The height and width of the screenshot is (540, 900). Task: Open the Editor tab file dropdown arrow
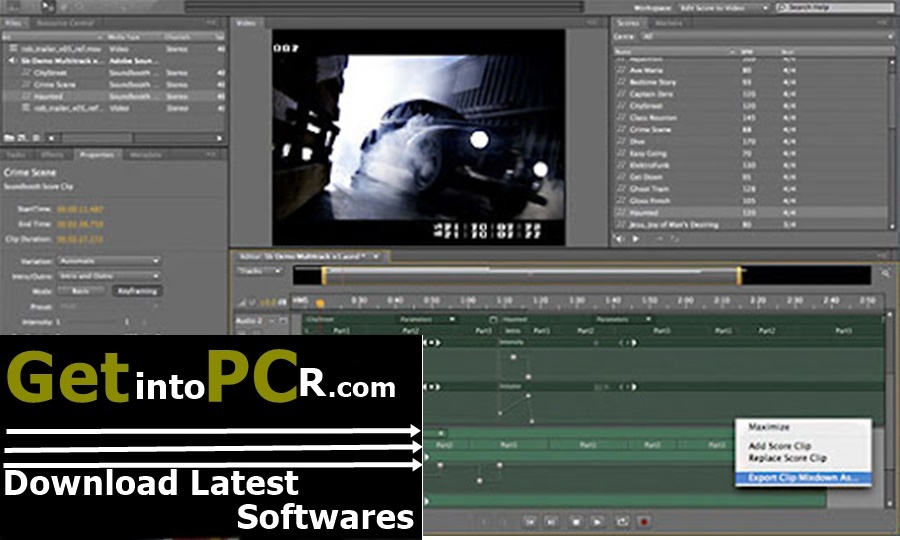pos(376,257)
